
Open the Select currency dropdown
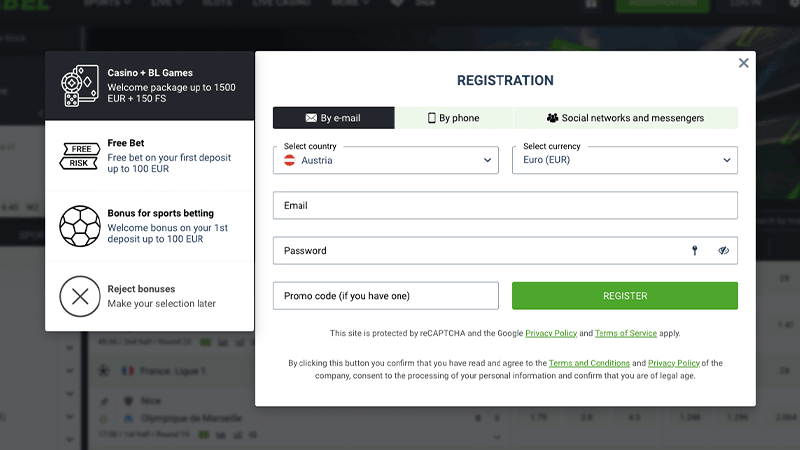[x=624, y=160]
